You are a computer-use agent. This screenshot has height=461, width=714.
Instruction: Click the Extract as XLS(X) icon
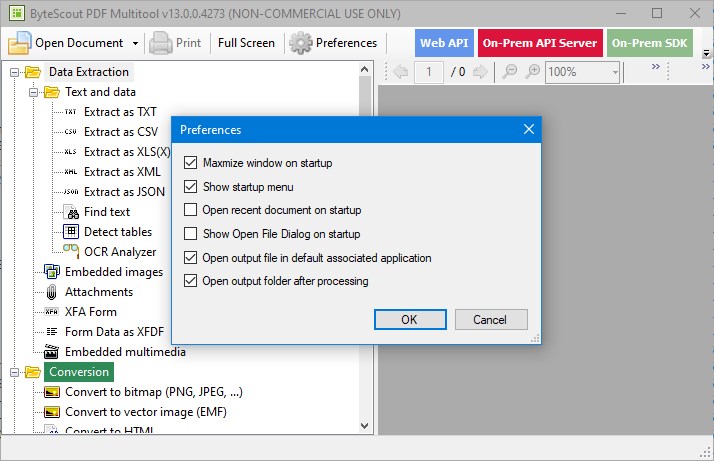coord(71,152)
